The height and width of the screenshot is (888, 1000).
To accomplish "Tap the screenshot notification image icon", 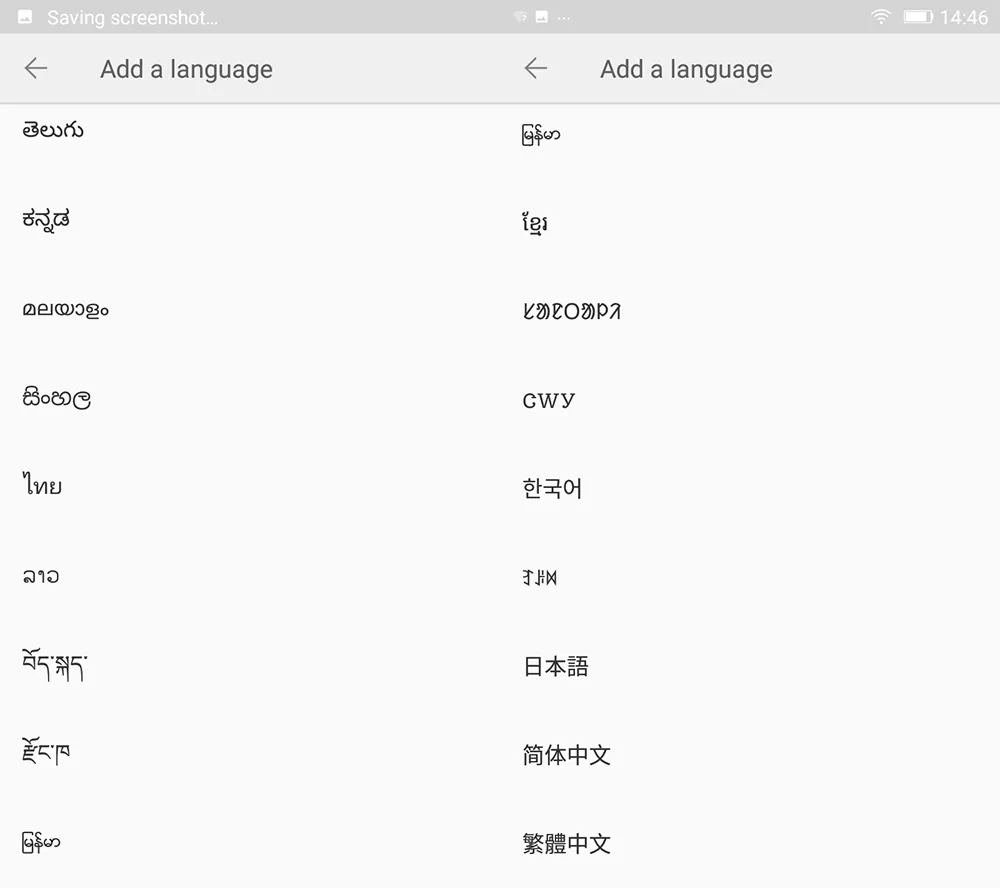I will [x=25, y=17].
